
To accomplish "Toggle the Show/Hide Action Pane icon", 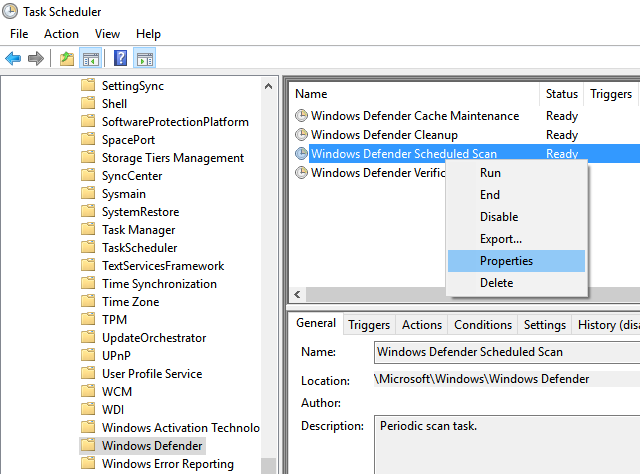I will (x=144, y=58).
